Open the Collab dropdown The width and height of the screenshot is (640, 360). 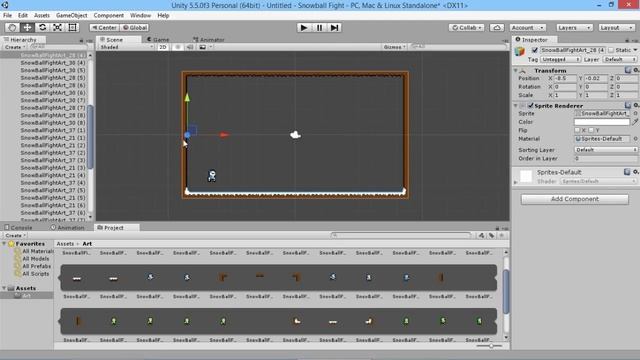[467, 27]
